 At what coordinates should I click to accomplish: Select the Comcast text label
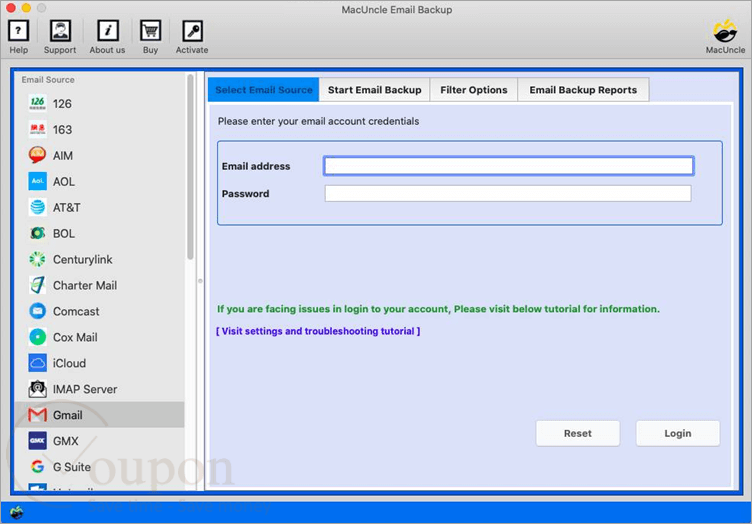pyautogui.click(x=76, y=311)
